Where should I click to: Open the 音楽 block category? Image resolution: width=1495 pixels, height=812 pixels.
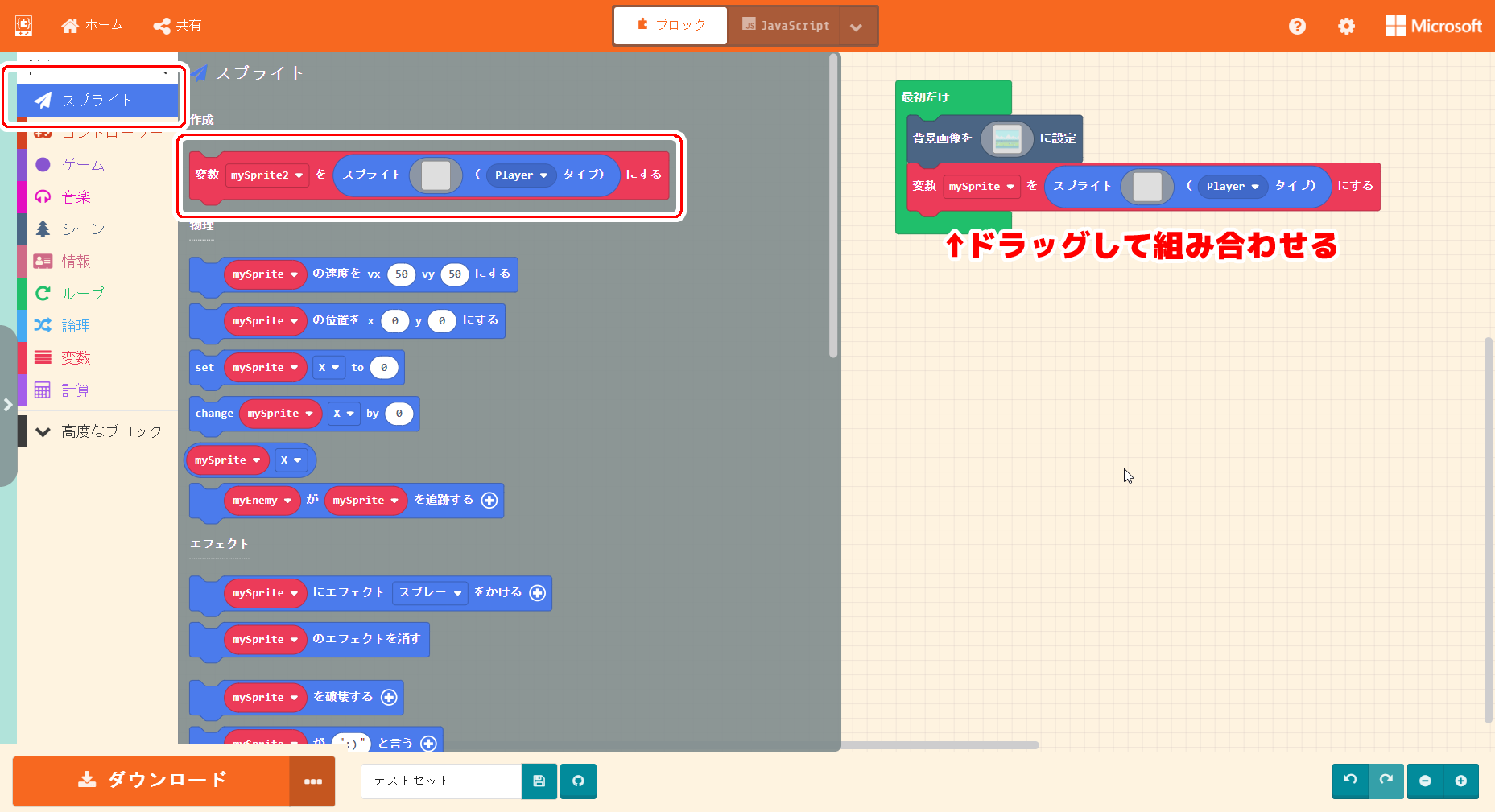coord(97,197)
